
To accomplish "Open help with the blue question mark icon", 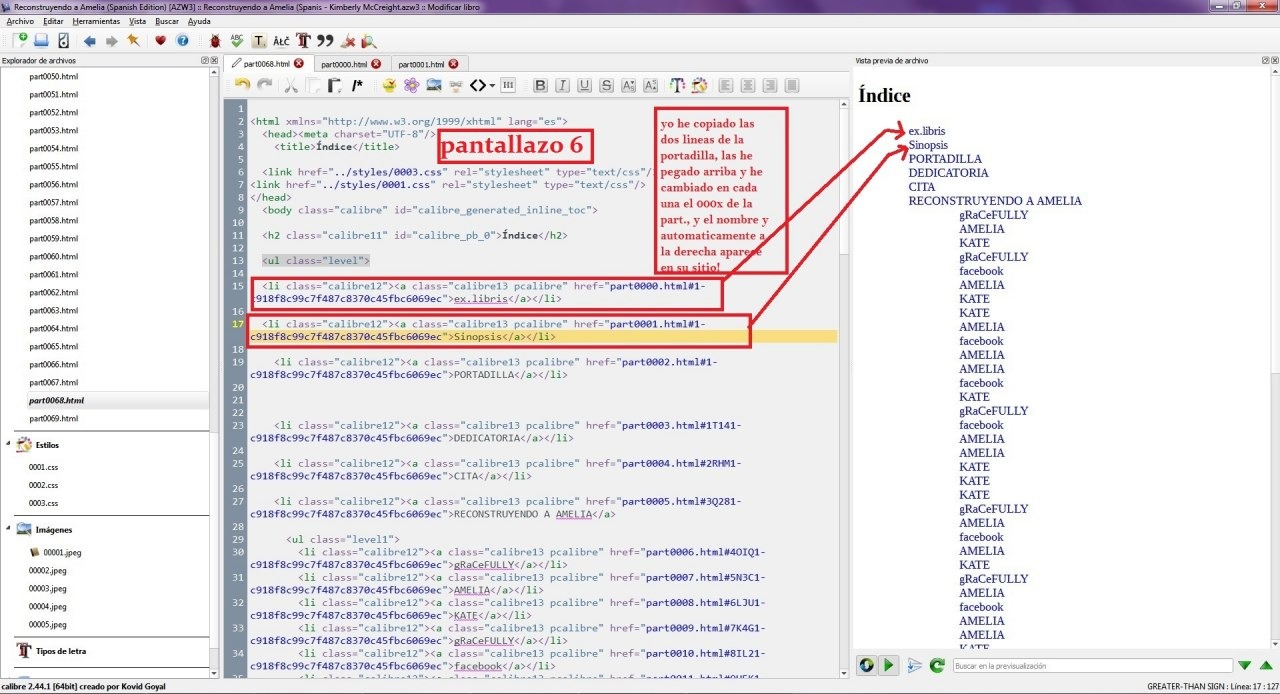I will 182,41.
